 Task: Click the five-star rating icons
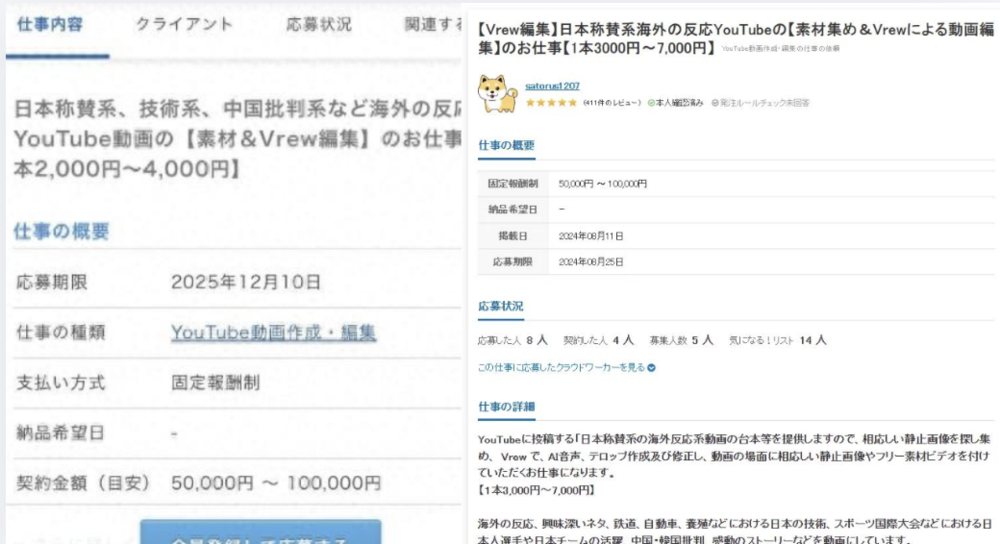[x=551, y=103]
